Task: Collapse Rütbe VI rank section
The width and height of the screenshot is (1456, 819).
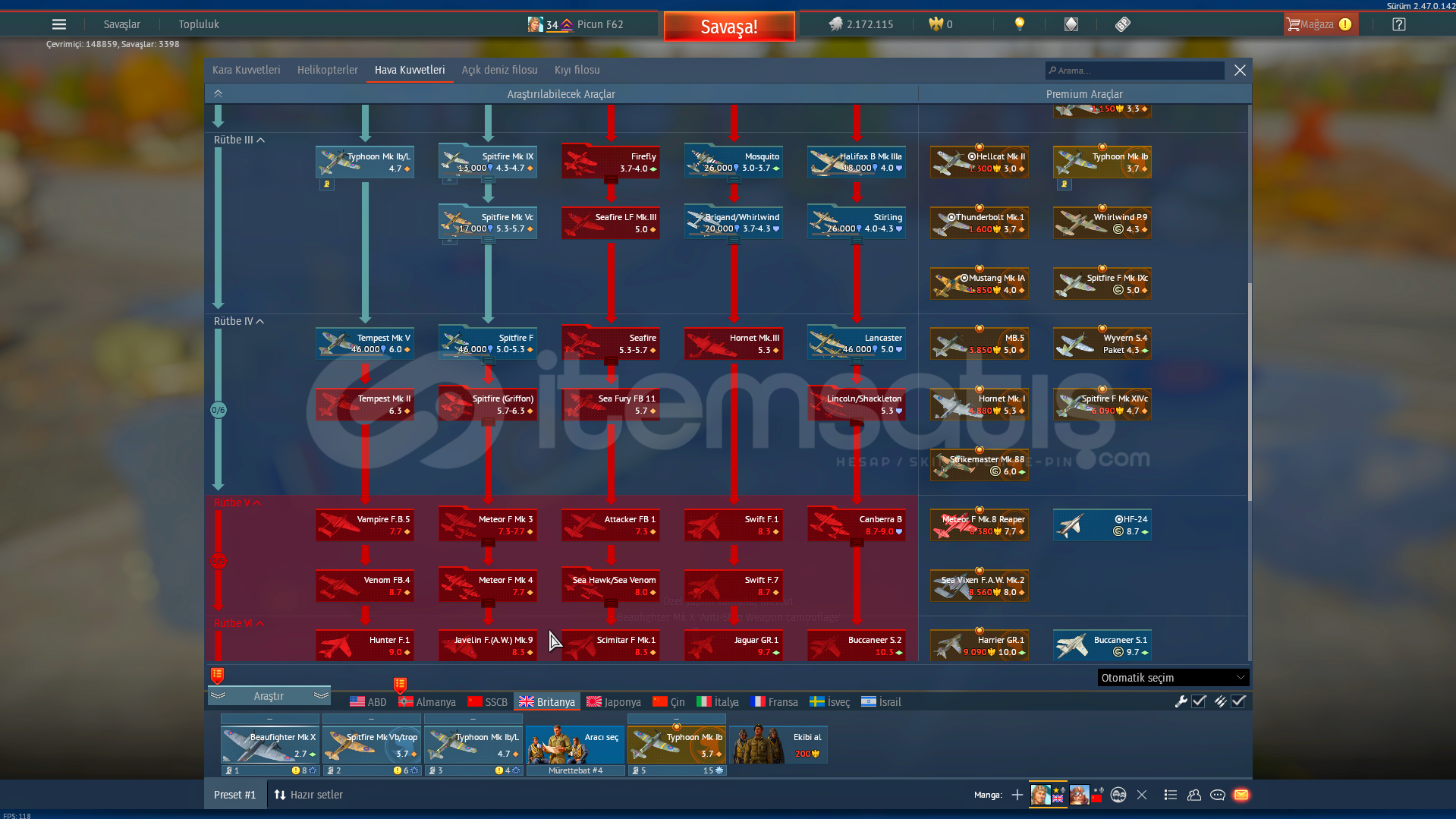Action: click(x=239, y=623)
